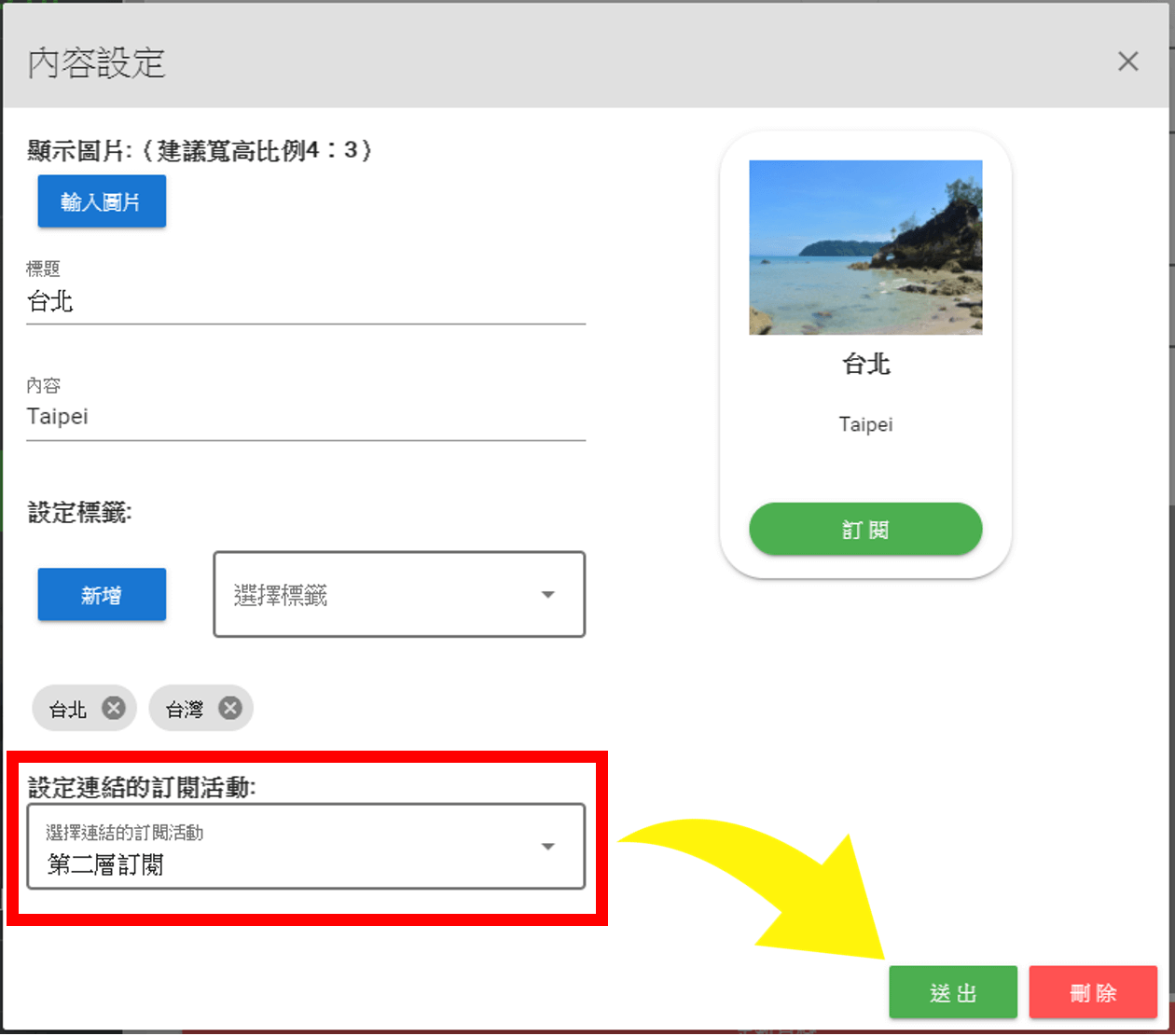Click the 內容 field showing Taipei
Image resolution: width=1175 pixels, height=1036 pixels.
(x=305, y=416)
